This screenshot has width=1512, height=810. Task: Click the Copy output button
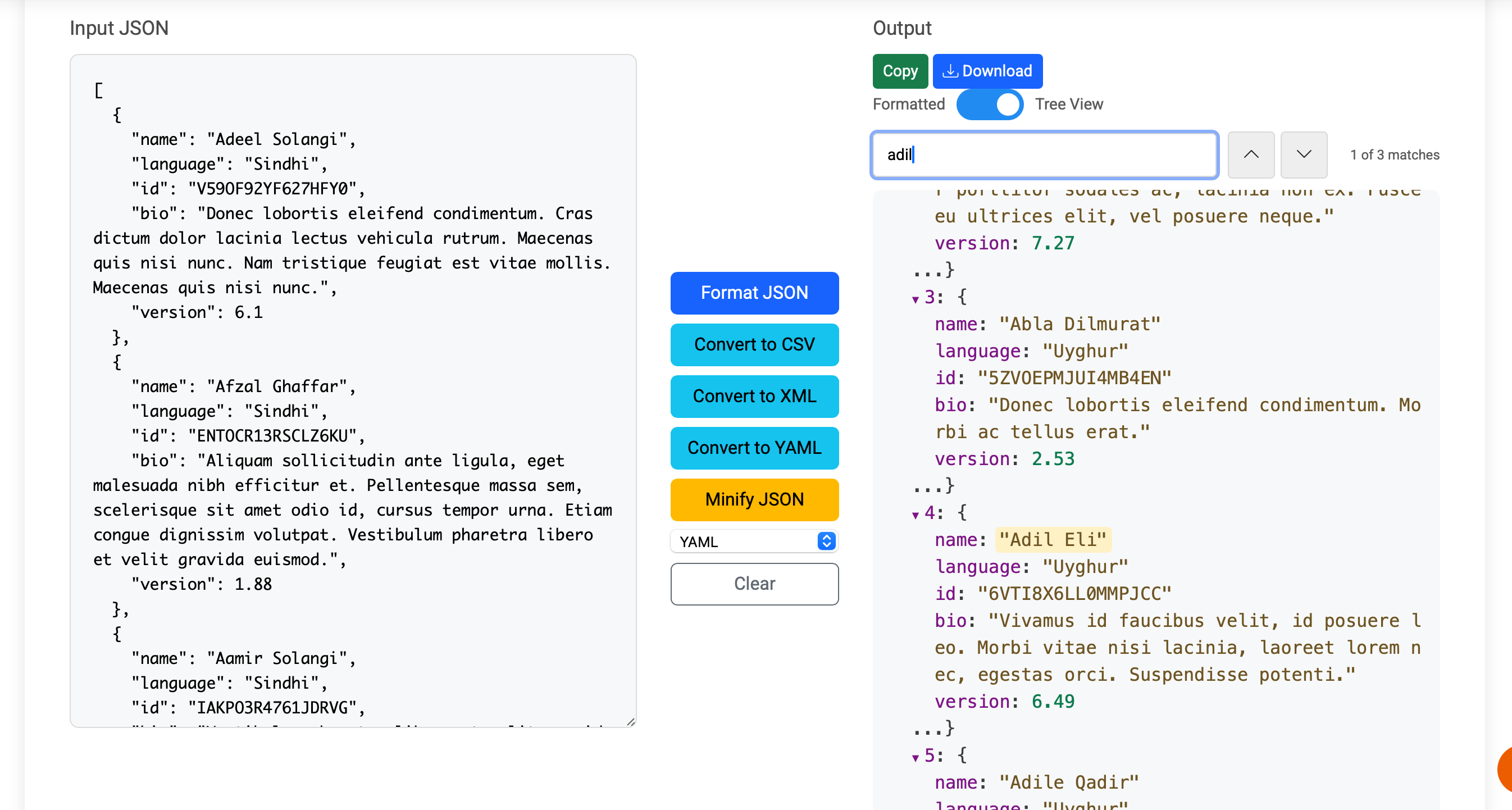click(900, 71)
